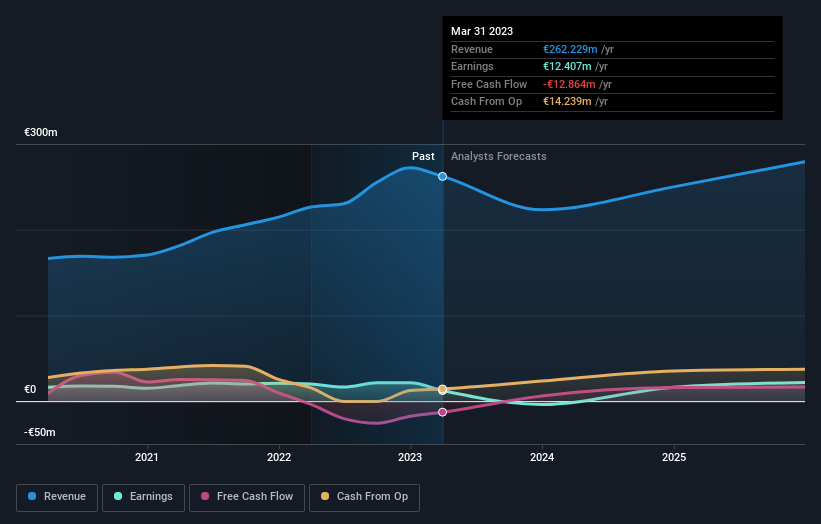This screenshot has height=524, width=821.
Task: Click the €12.407m earnings value
Action: tap(567, 66)
